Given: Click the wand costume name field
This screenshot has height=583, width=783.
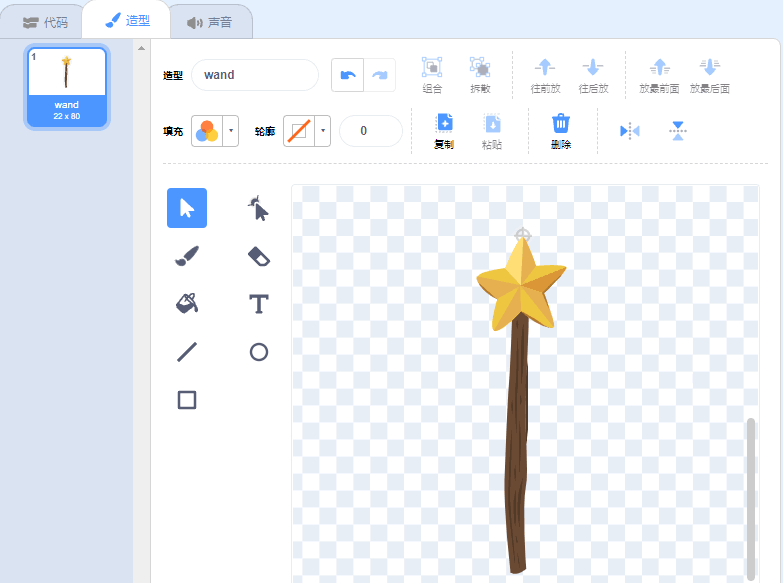Looking at the screenshot, I should (x=255, y=75).
